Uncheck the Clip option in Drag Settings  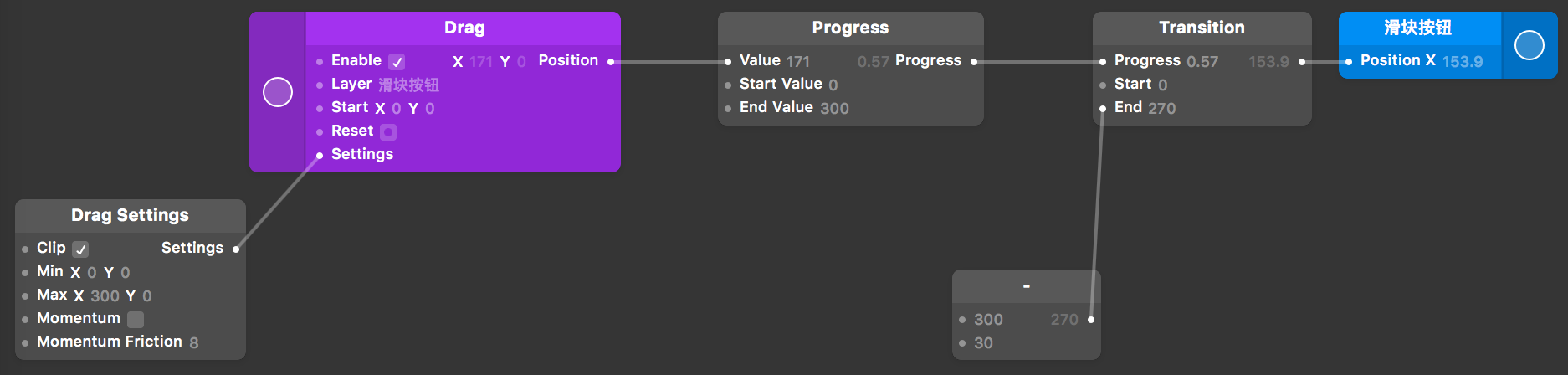coord(80,249)
